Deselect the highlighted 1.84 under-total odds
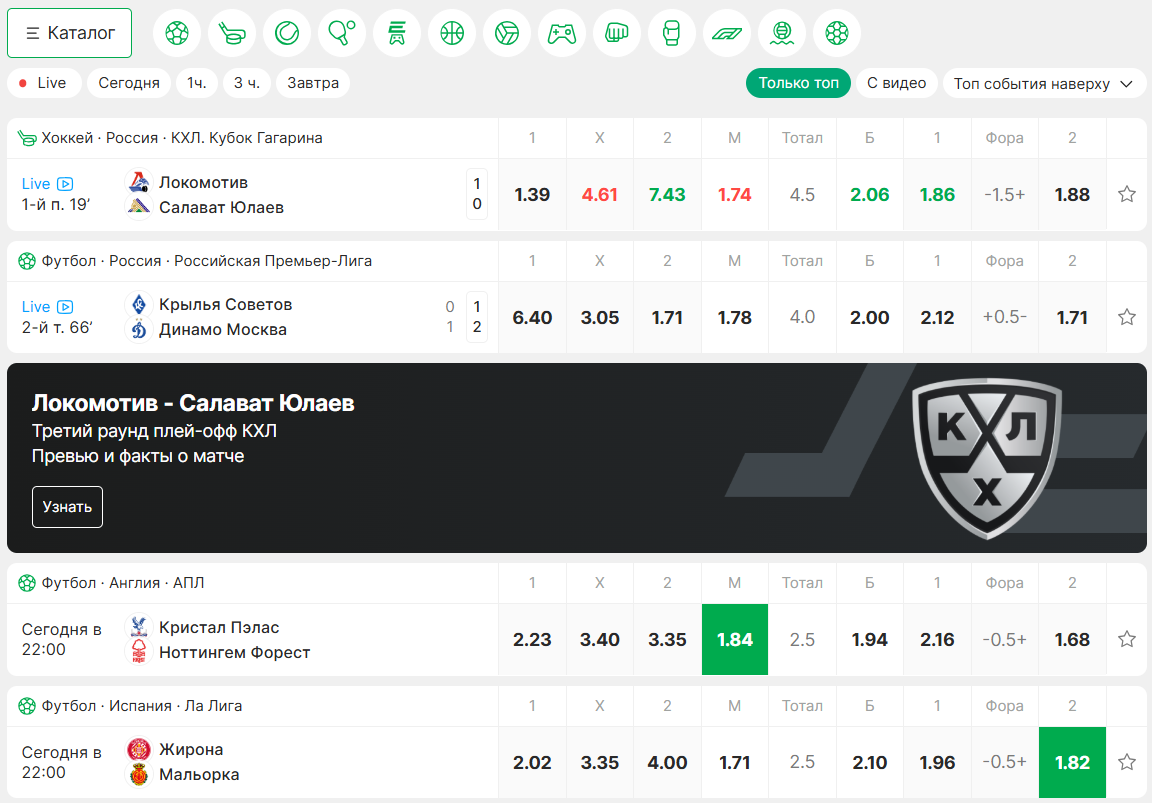 click(735, 639)
